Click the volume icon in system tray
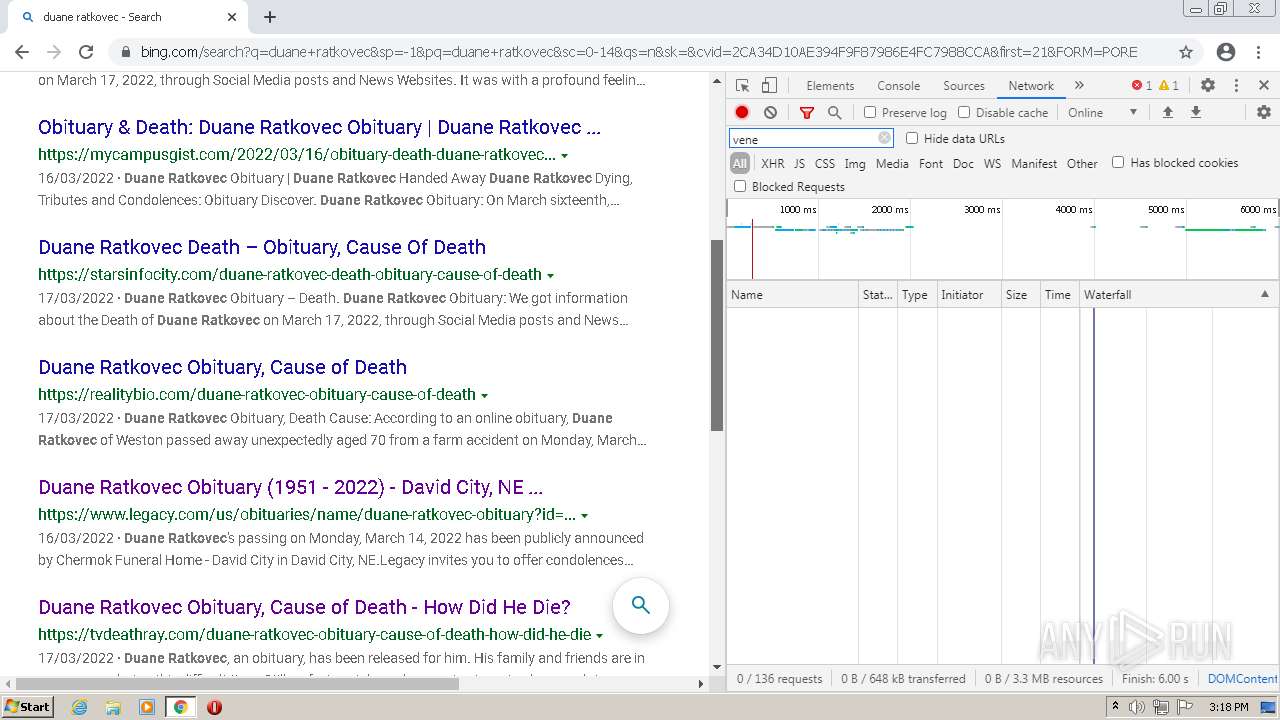 point(1137,707)
